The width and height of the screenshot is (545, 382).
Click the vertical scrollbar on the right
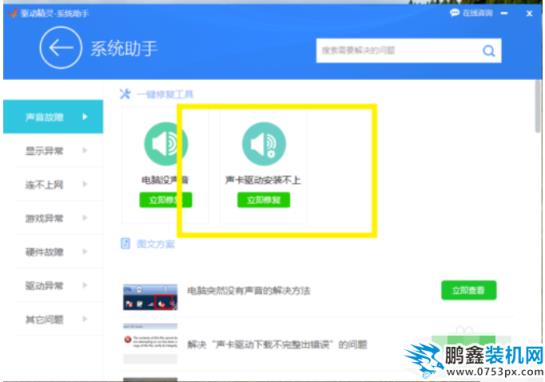(538, 106)
